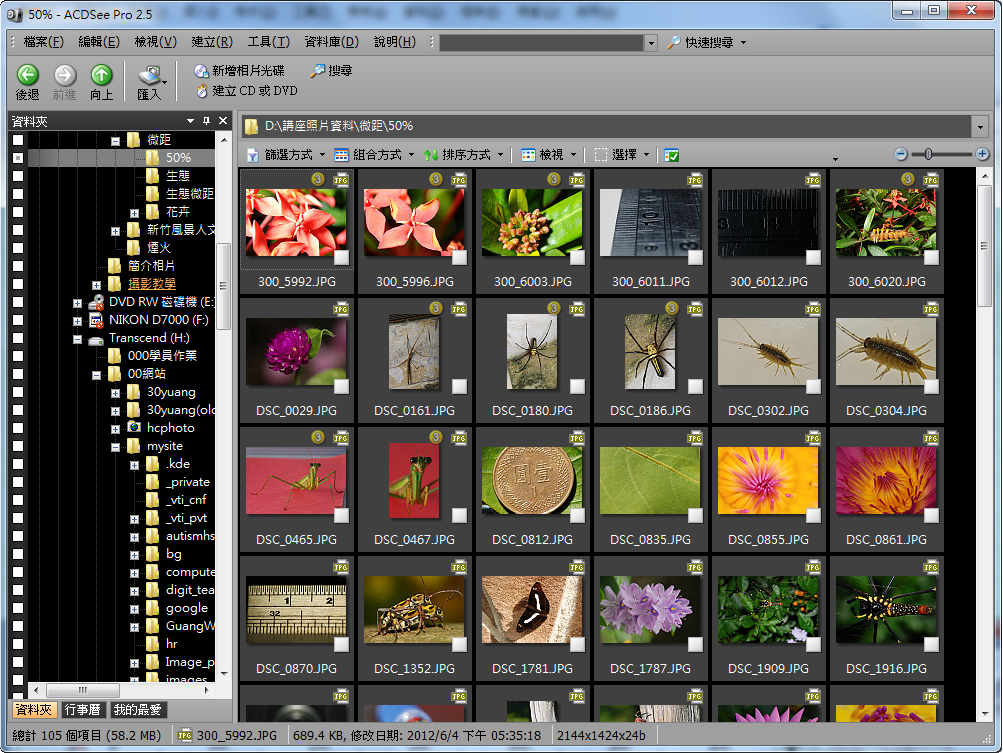Check the box beside the 微距 folder

click(18, 140)
